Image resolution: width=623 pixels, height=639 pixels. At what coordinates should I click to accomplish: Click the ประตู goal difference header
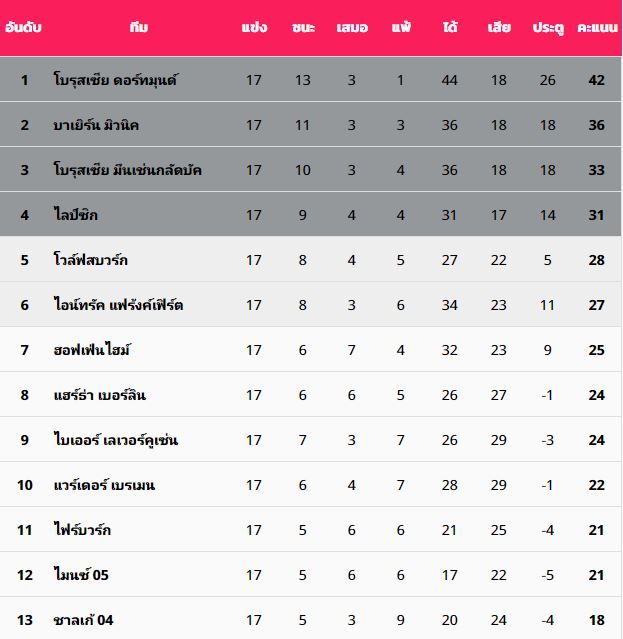click(x=548, y=28)
